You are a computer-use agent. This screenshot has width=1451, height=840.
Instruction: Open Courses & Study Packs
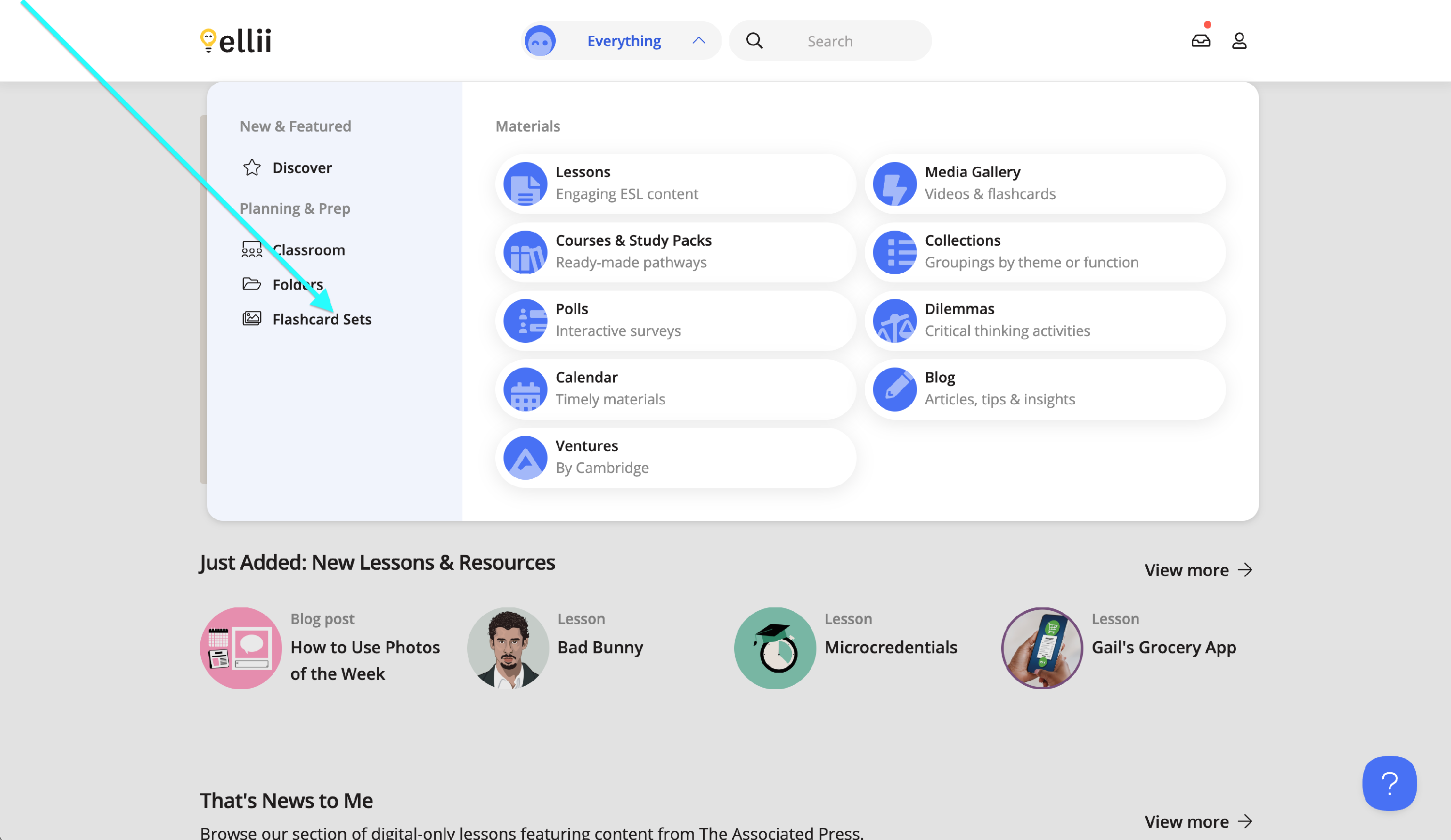634,241
